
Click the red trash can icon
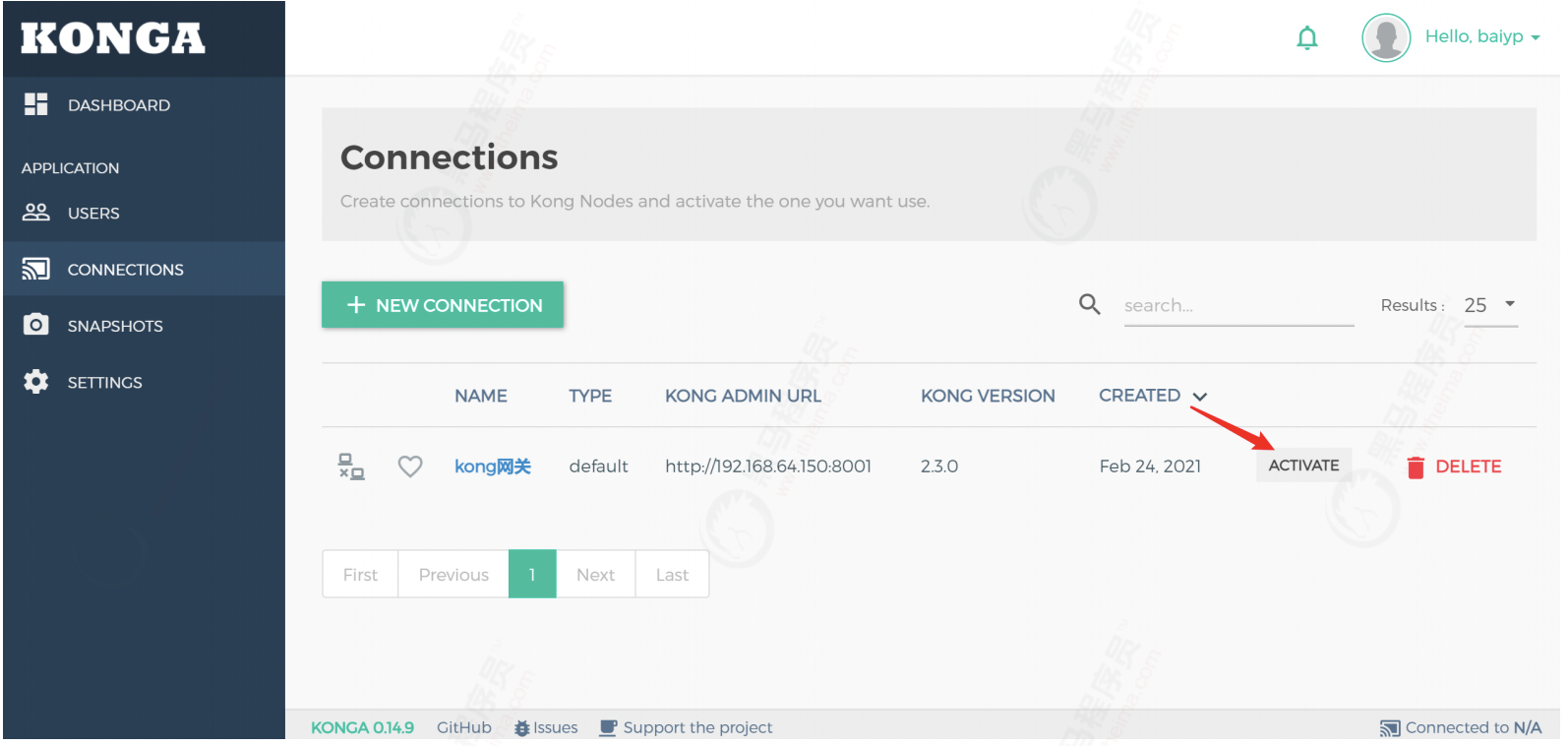pyautogui.click(x=1416, y=467)
